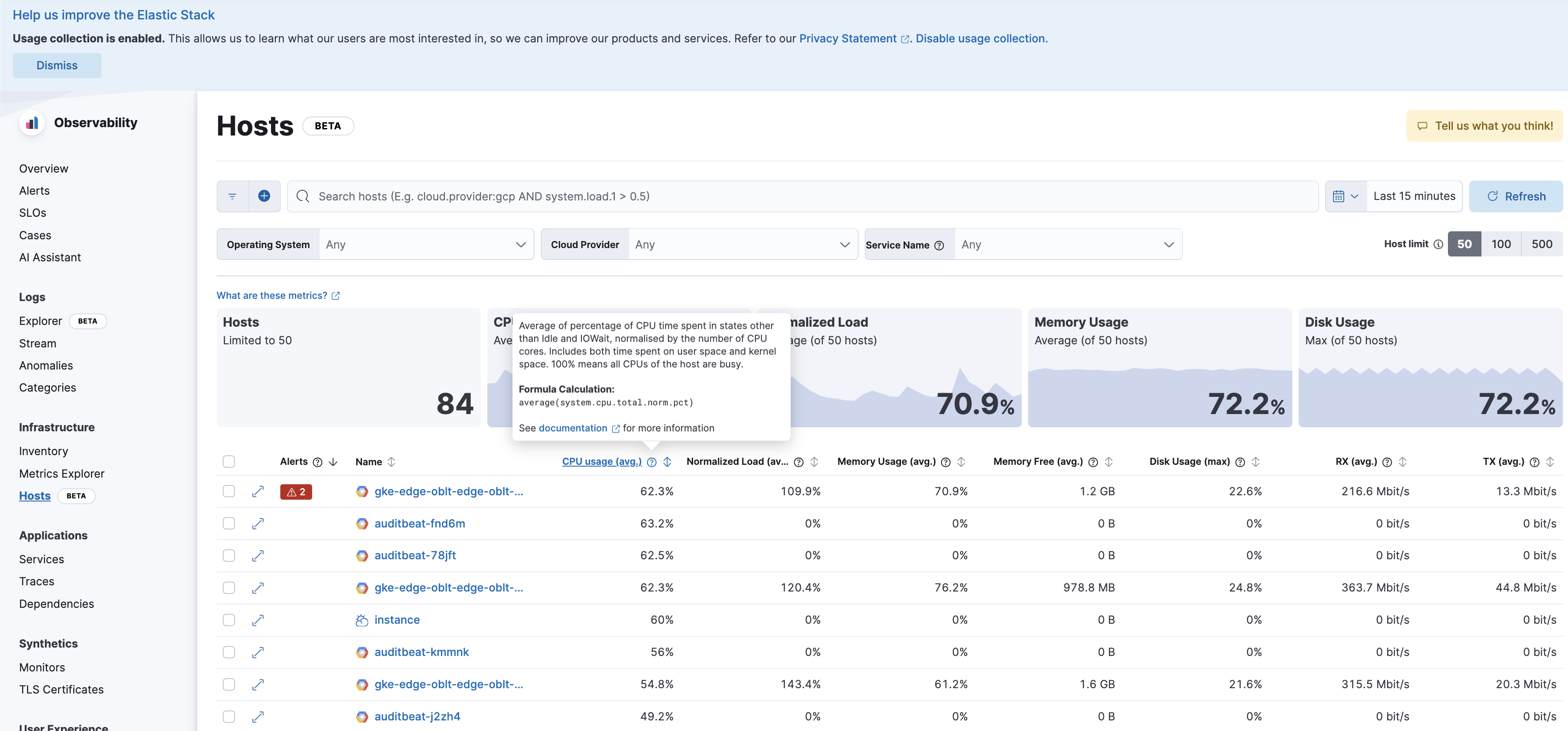Screen dimensions: 1568x731
Task: Select checkbox for auditbeat-fnd6m row
Action: (x=229, y=524)
